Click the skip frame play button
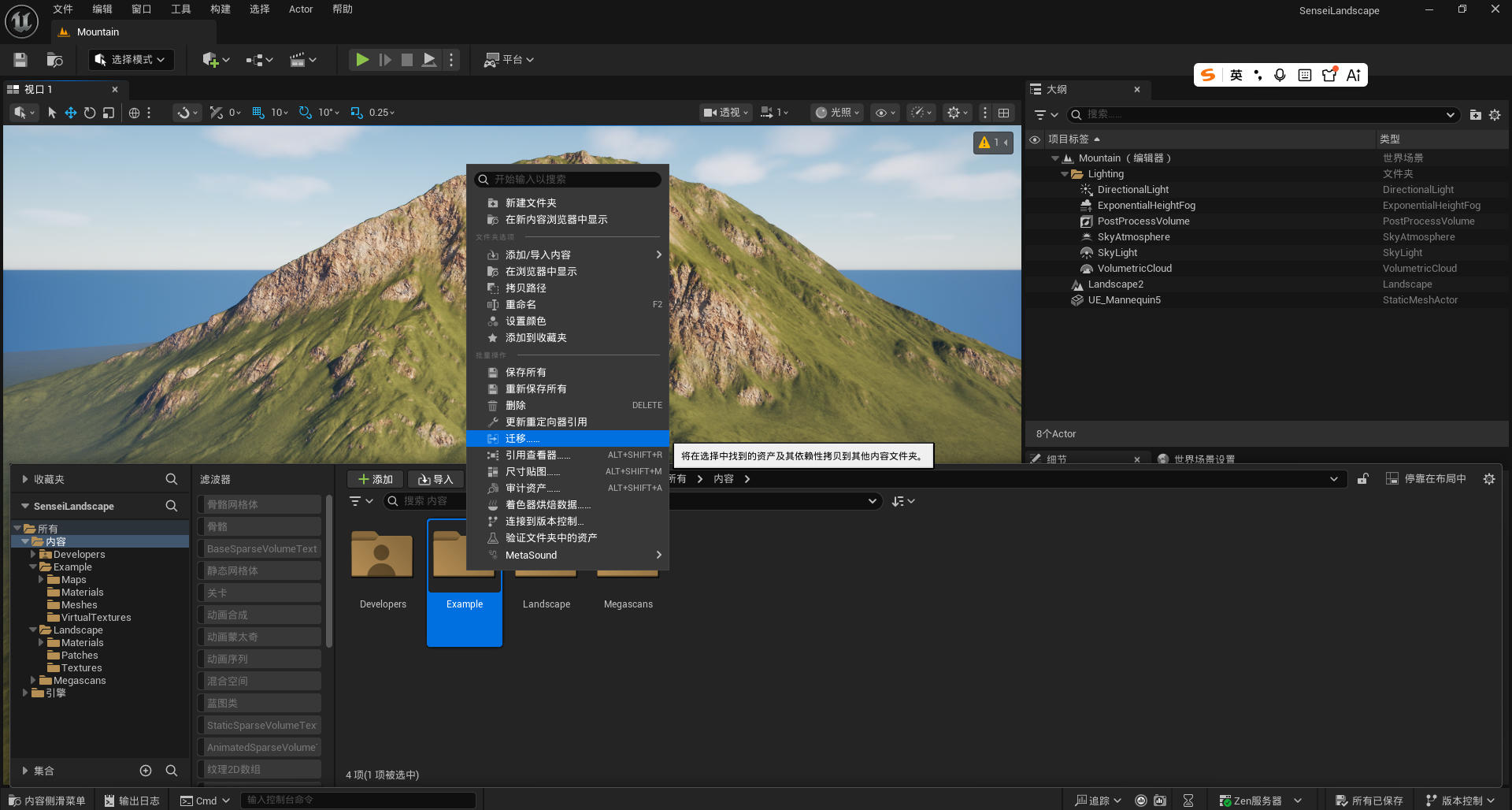The width and height of the screenshot is (1512, 810). [385, 60]
